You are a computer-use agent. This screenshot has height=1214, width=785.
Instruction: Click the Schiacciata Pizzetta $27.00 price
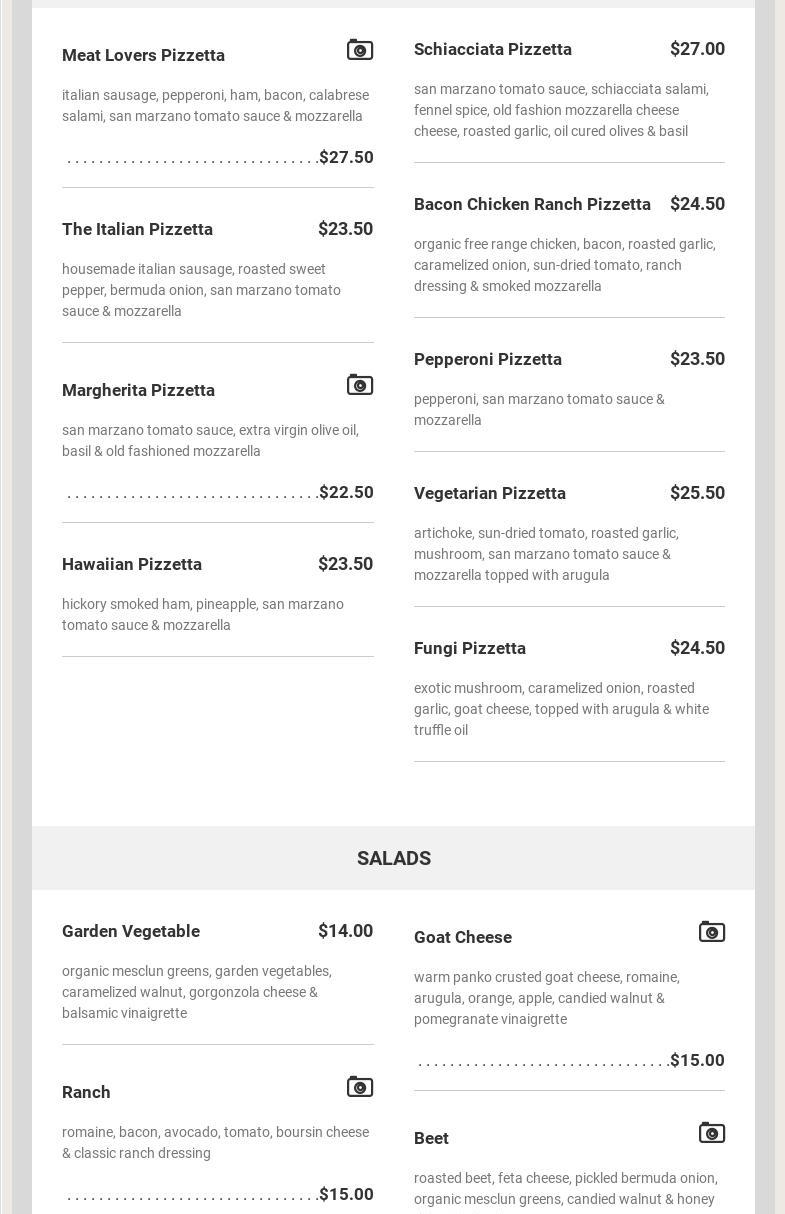coord(697,49)
